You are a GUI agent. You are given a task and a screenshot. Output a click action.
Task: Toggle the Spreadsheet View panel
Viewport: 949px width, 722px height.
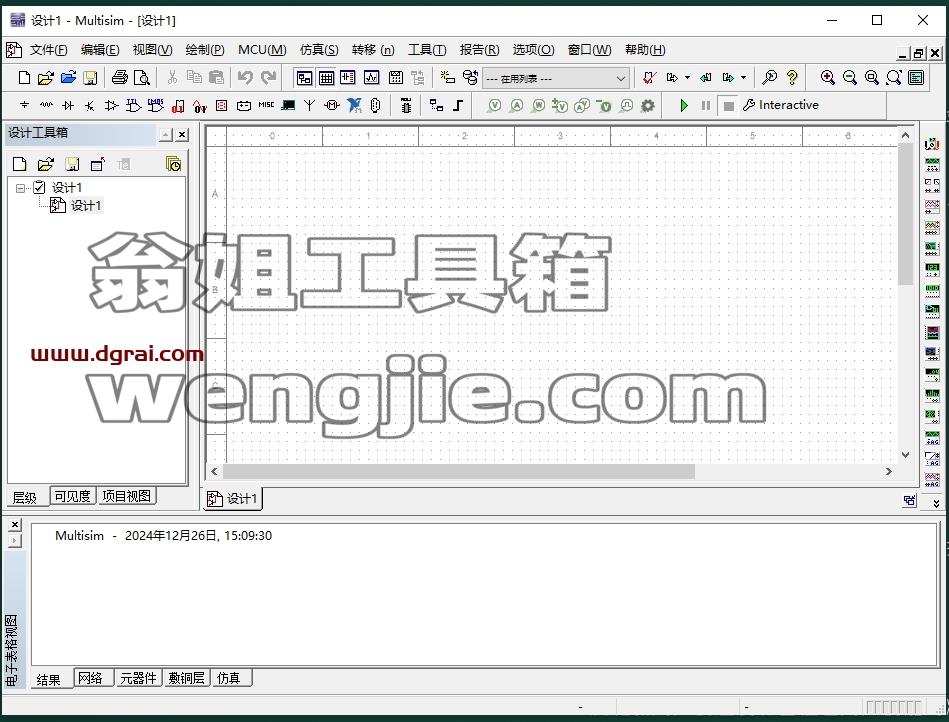point(326,77)
